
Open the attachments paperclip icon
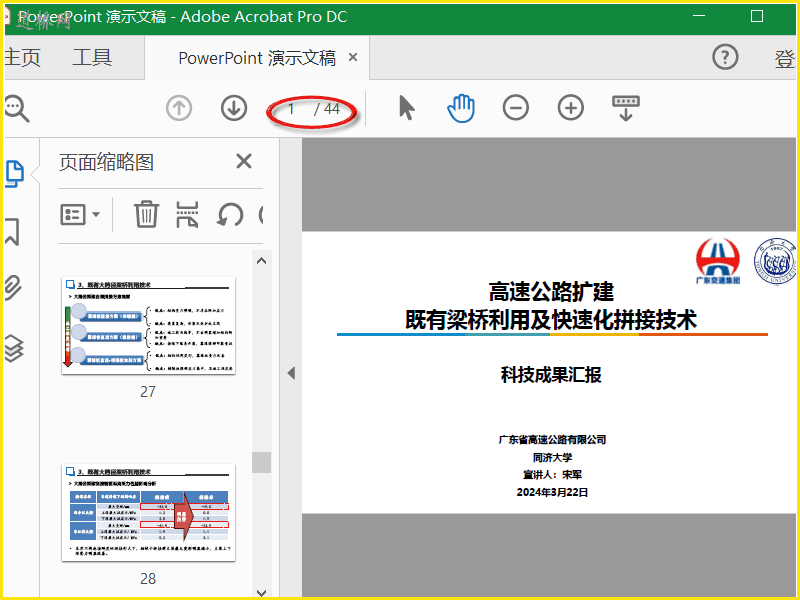click(x=13, y=287)
